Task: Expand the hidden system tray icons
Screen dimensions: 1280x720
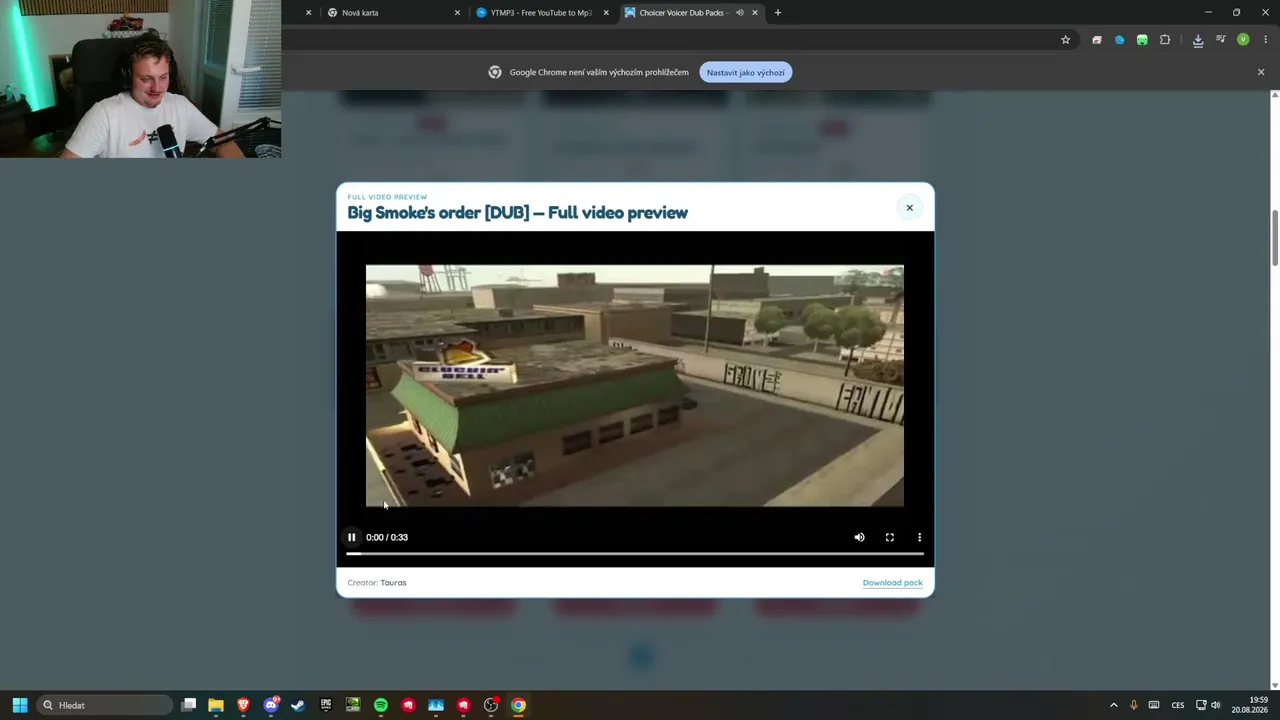Action: click(1114, 705)
